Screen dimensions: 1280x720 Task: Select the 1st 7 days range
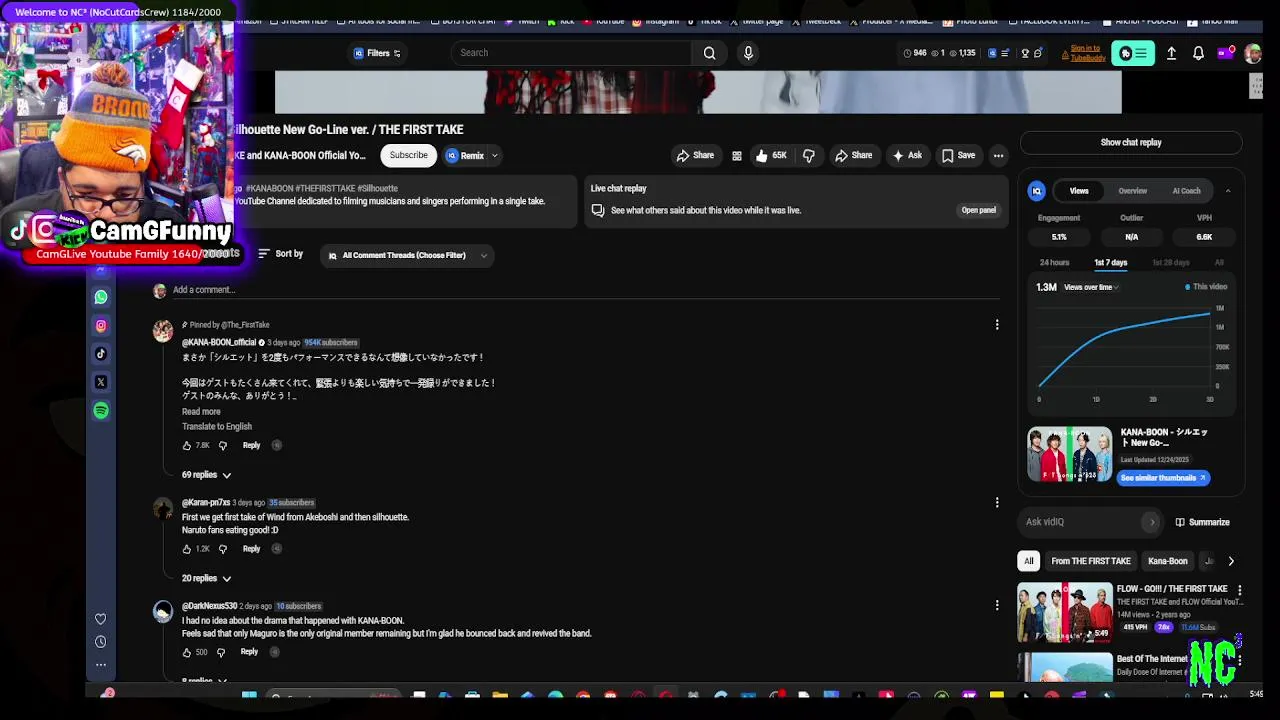[1110, 263]
